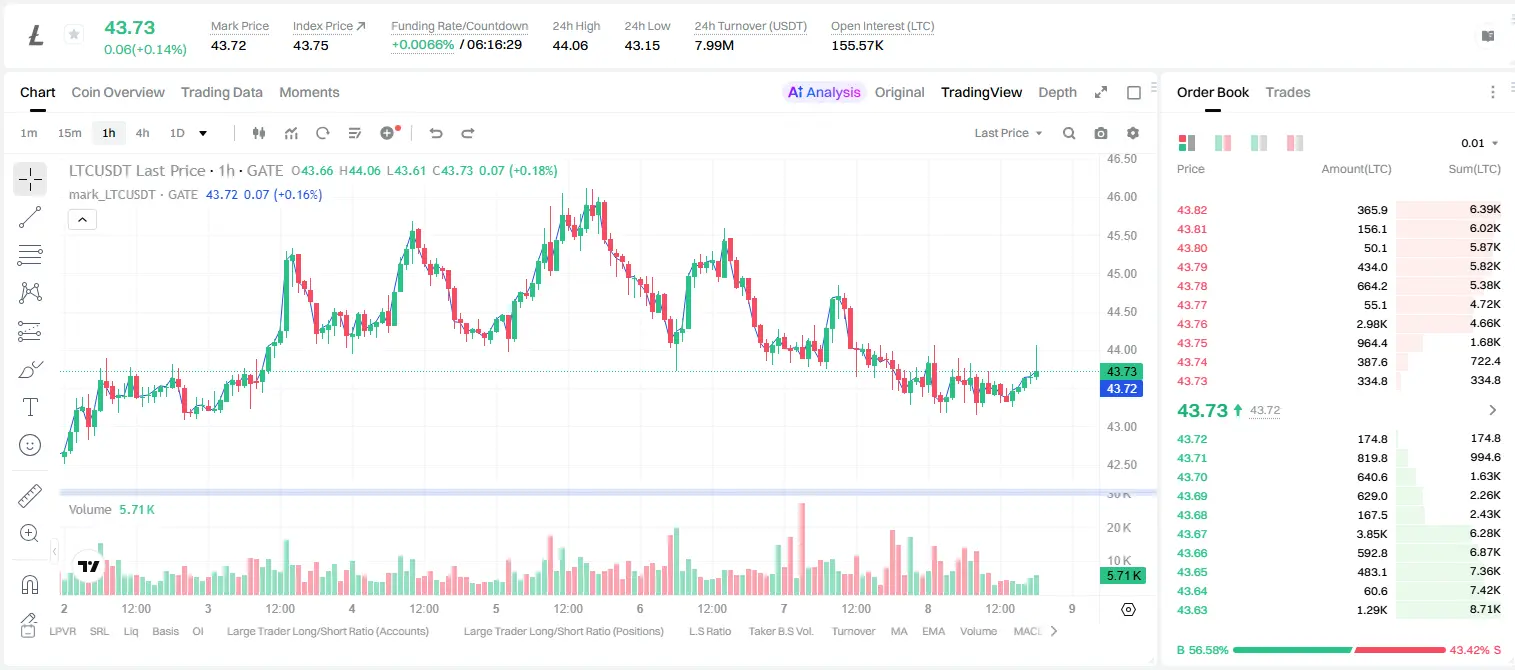Show only sell orders in order book
Image resolution: width=1515 pixels, height=670 pixels.
click(1294, 143)
